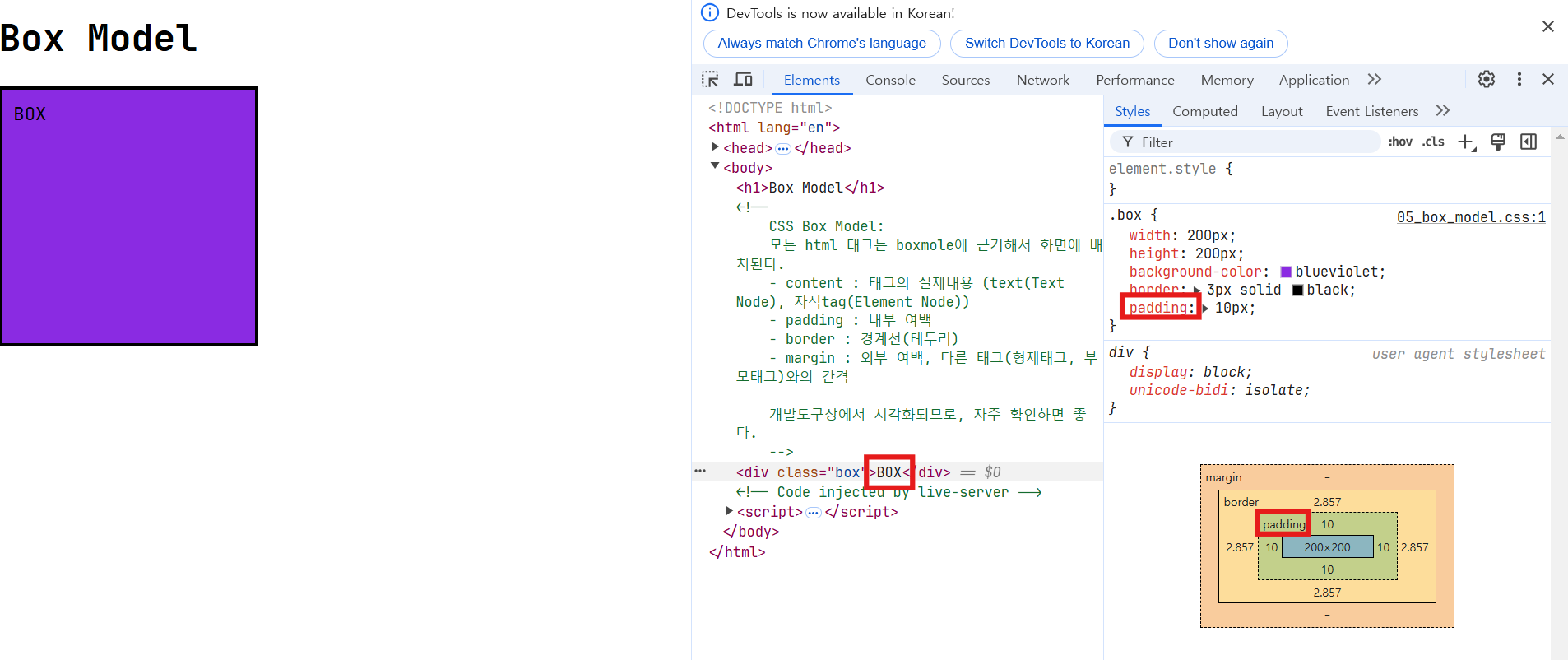
Task: Switch to the Console tab
Action: [890, 80]
